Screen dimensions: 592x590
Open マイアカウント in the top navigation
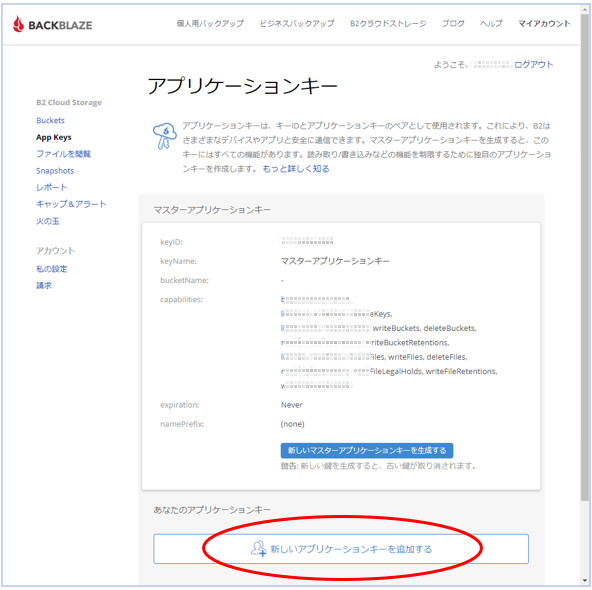click(x=544, y=23)
